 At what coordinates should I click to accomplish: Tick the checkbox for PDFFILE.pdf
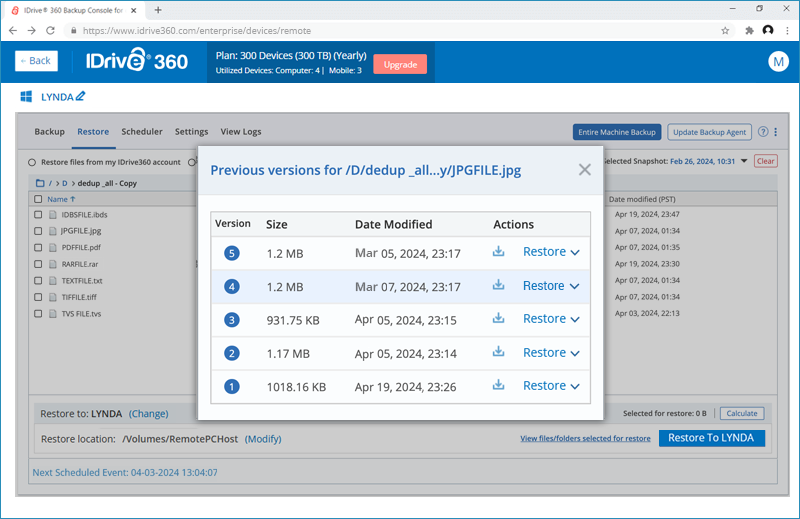(x=39, y=247)
